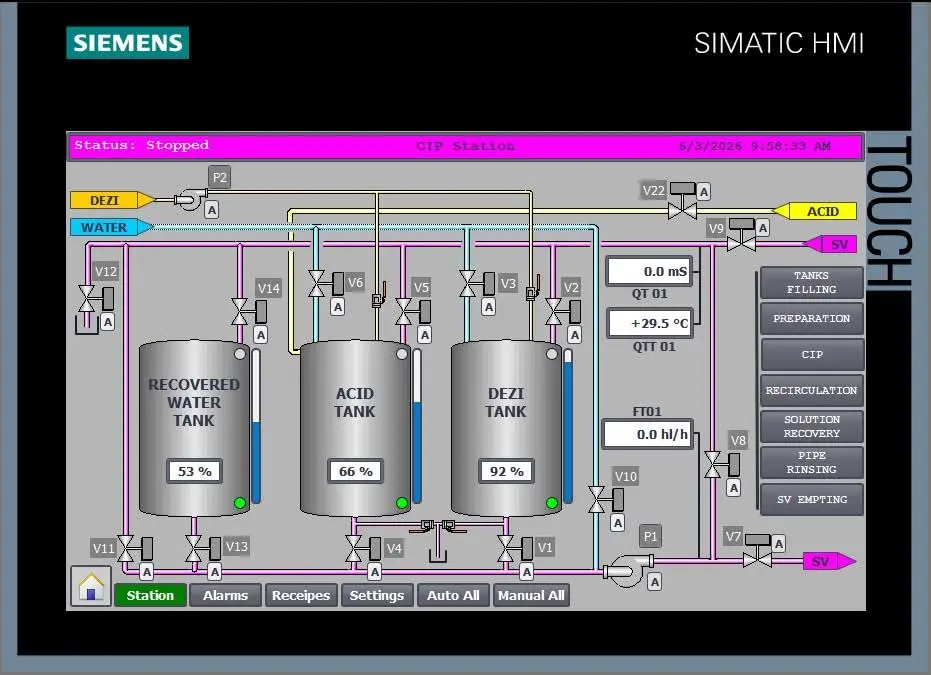Toggle auto mode 'A' for valve V14
Image resolution: width=931 pixels, height=675 pixels.
point(261,335)
